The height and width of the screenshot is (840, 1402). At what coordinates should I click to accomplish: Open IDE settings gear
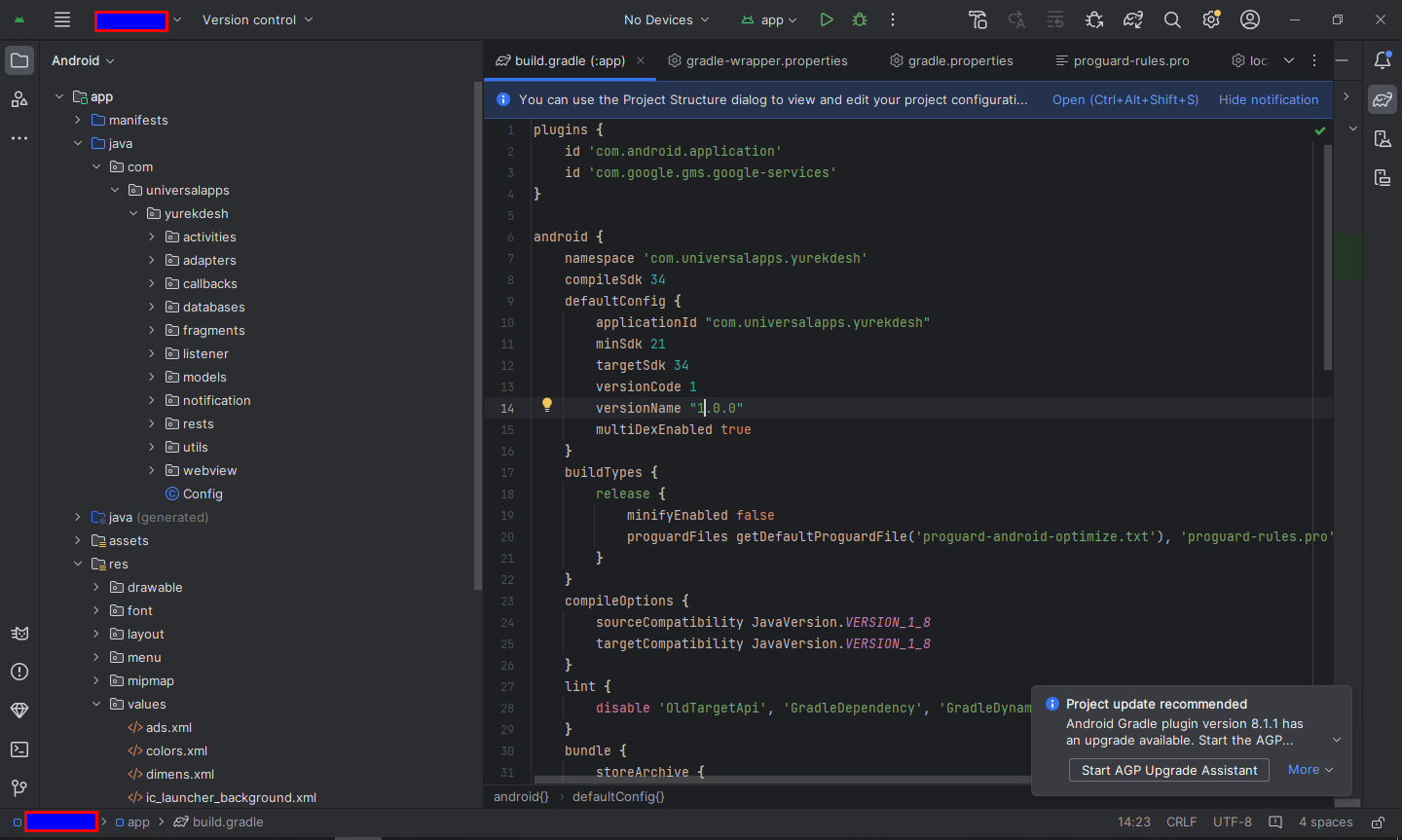1211,19
